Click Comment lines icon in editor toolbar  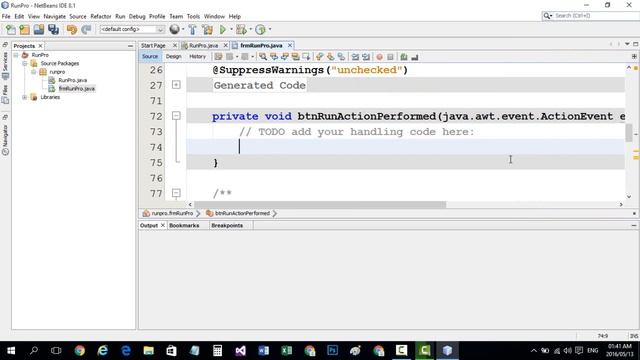pyautogui.click(x=404, y=57)
